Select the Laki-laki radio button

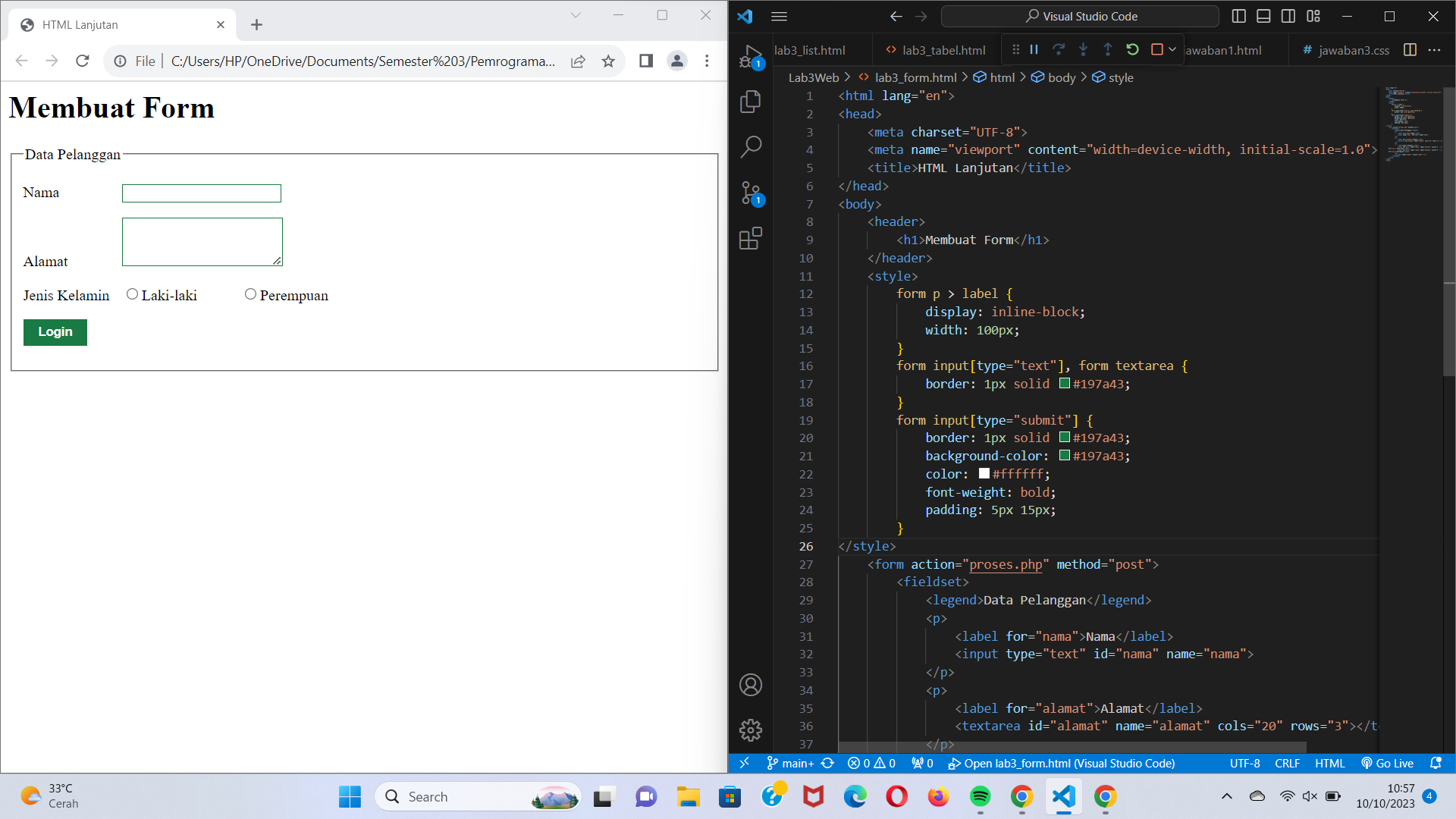pyautogui.click(x=132, y=294)
